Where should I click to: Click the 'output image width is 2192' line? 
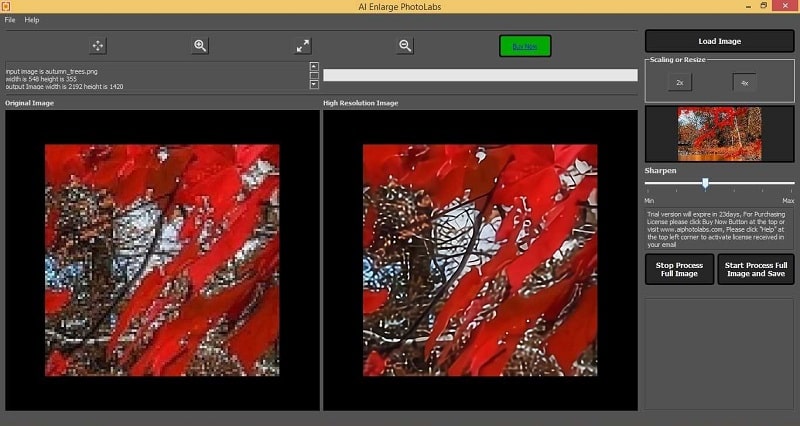click(64, 87)
